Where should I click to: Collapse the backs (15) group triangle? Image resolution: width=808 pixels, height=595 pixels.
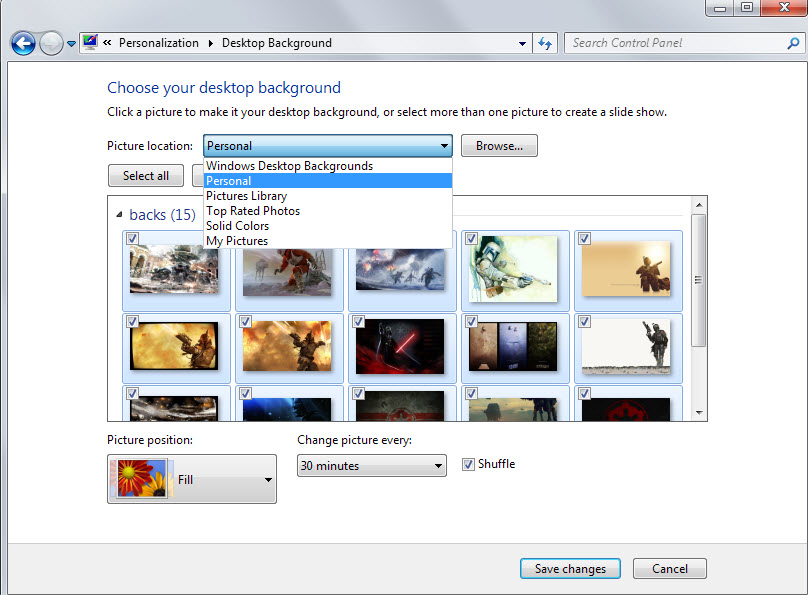coord(119,214)
